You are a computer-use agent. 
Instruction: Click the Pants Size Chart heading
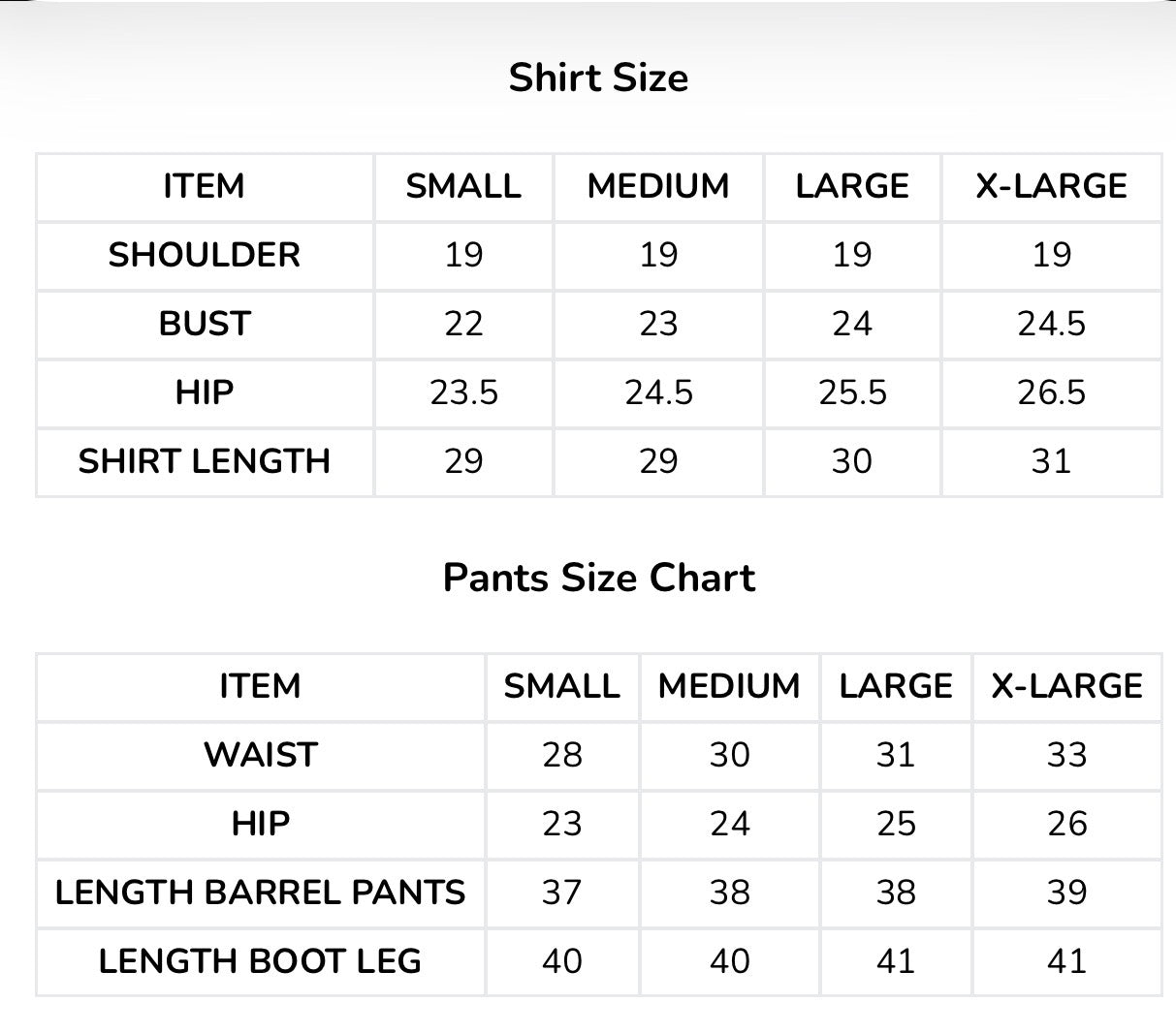[599, 578]
